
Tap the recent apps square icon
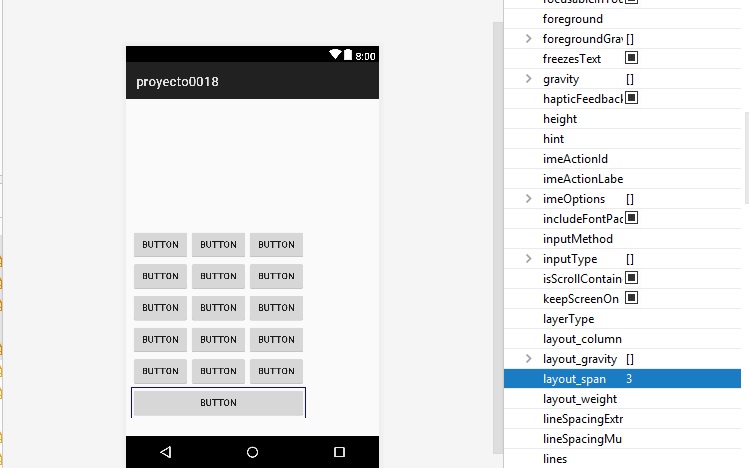pyautogui.click(x=339, y=452)
